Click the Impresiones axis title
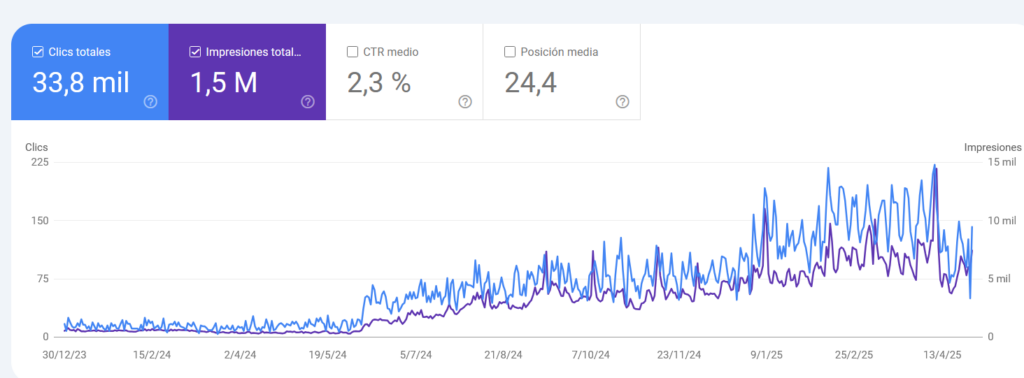 pyautogui.click(x=993, y=148)
